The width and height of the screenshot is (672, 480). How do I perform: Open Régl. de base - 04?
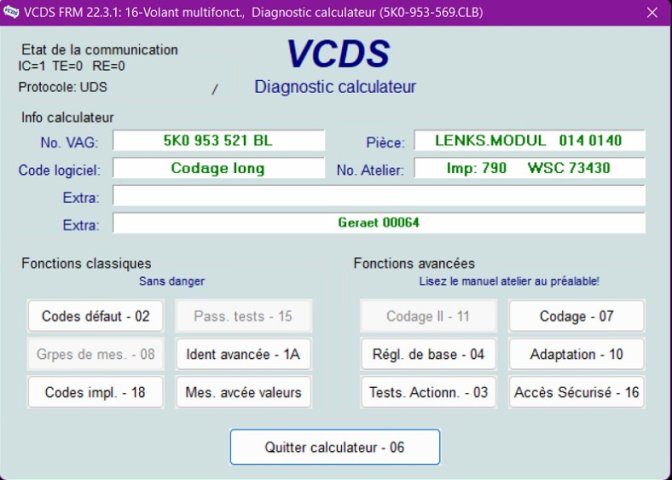click(x=428, y=354)
